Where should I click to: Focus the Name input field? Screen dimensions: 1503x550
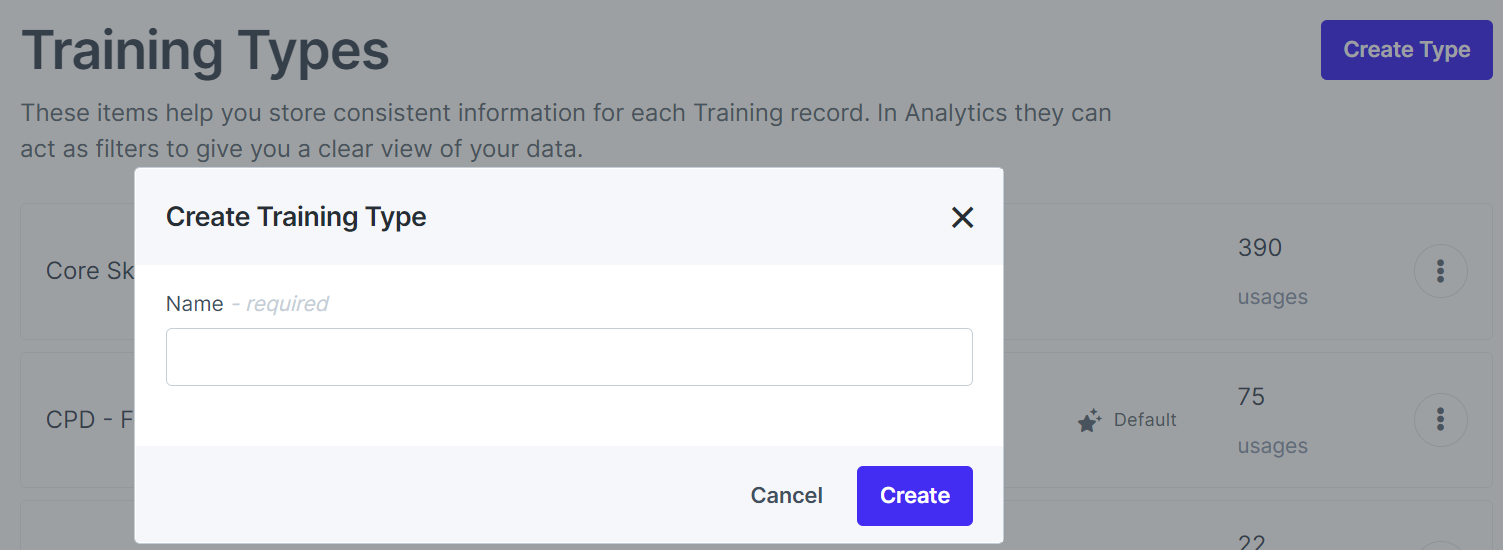click(x=569, y=357)
